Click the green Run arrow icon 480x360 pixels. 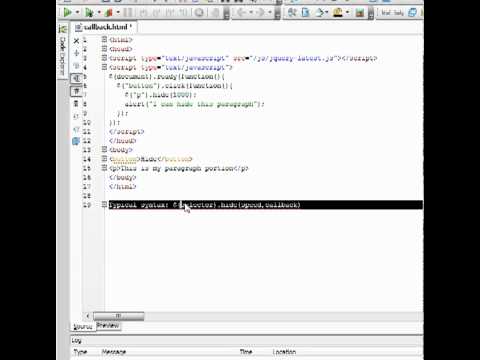click(67, 13)
